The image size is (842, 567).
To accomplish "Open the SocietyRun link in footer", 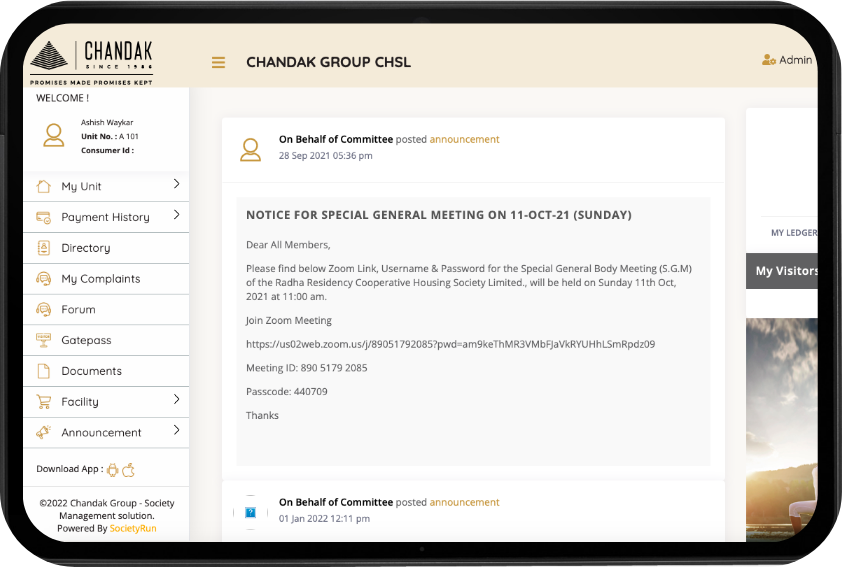I will 133,528.
